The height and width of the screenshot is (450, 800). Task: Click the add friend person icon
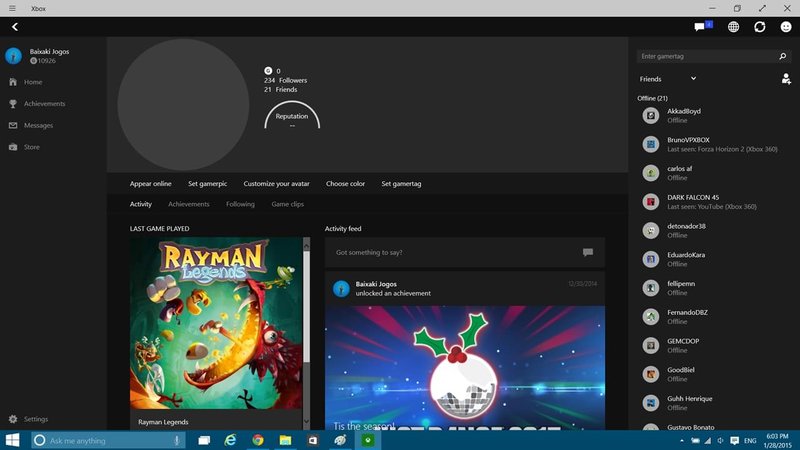click(786, 79)
